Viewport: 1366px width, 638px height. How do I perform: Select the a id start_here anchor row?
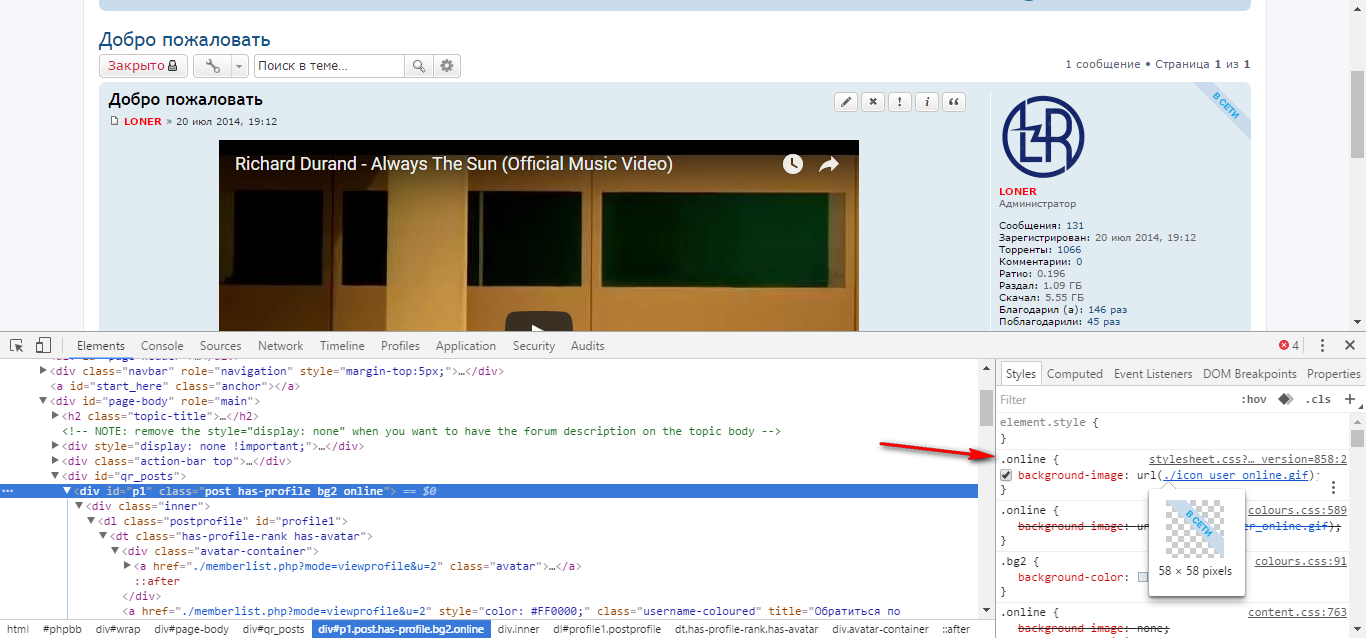click(x=176, y=386)
